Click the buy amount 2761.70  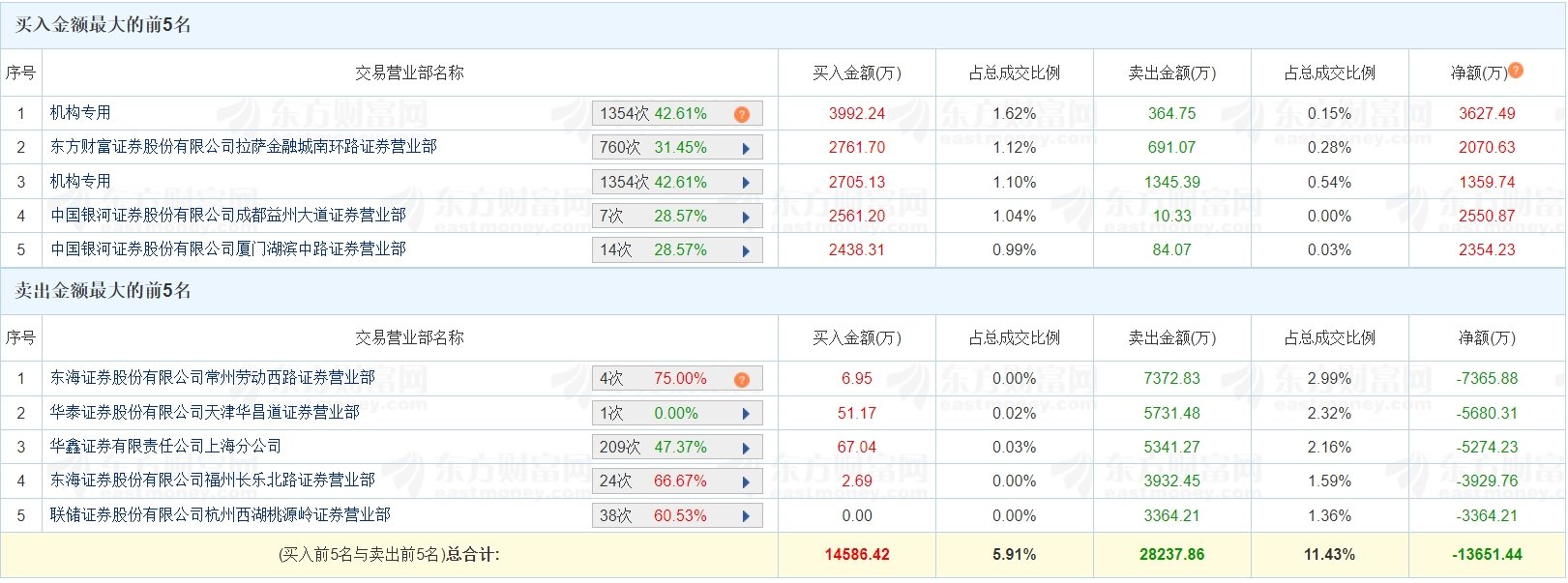coord(857,147)
